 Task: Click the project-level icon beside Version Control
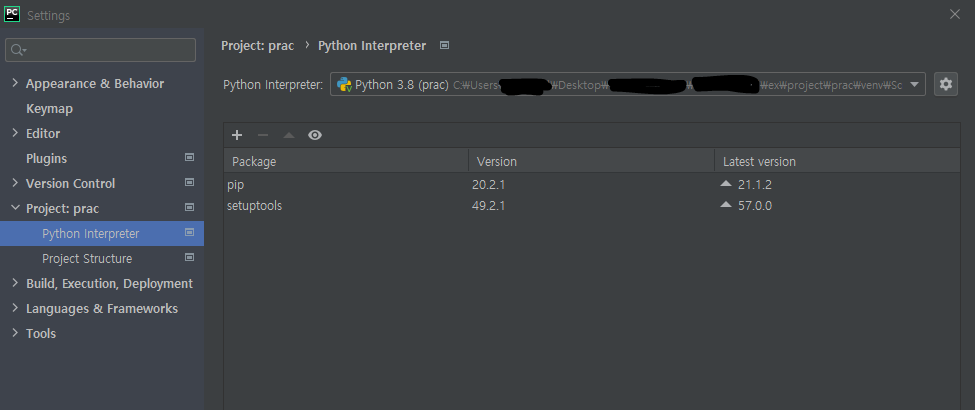189,183
